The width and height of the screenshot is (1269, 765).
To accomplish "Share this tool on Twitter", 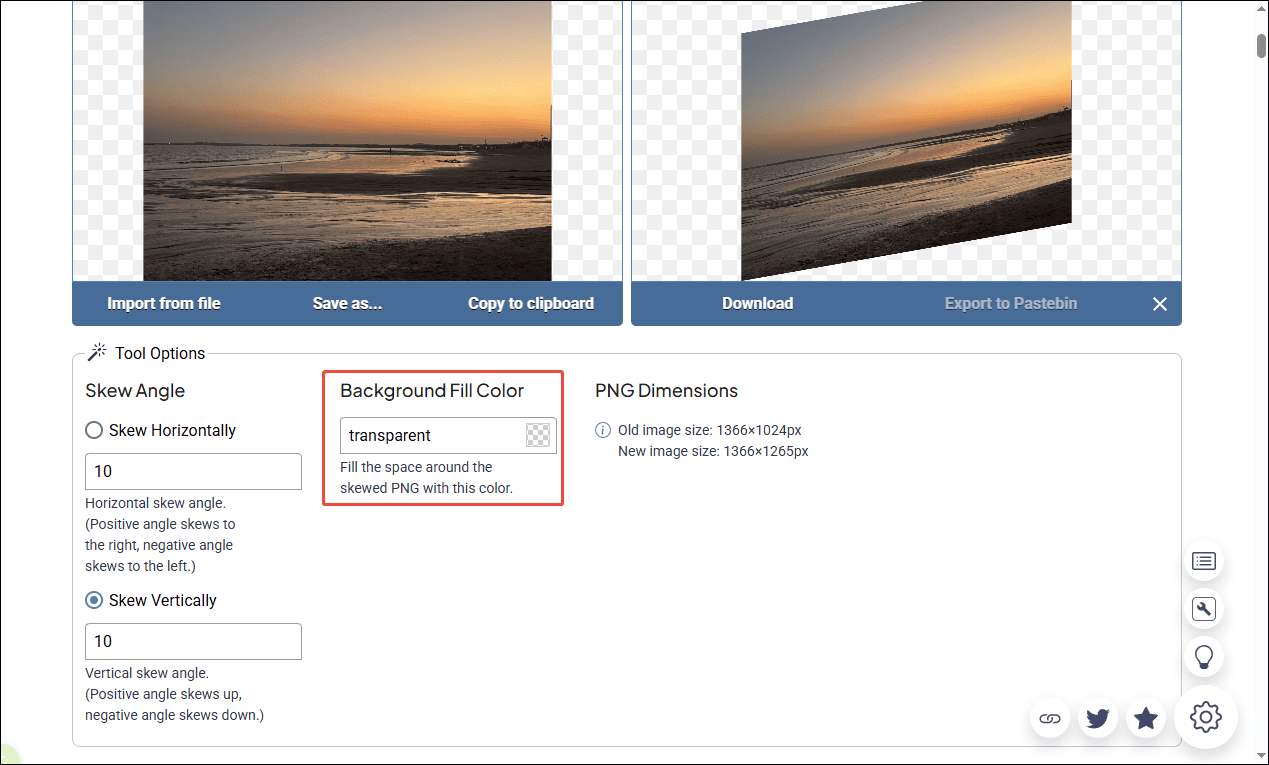I will point(1097,717).
